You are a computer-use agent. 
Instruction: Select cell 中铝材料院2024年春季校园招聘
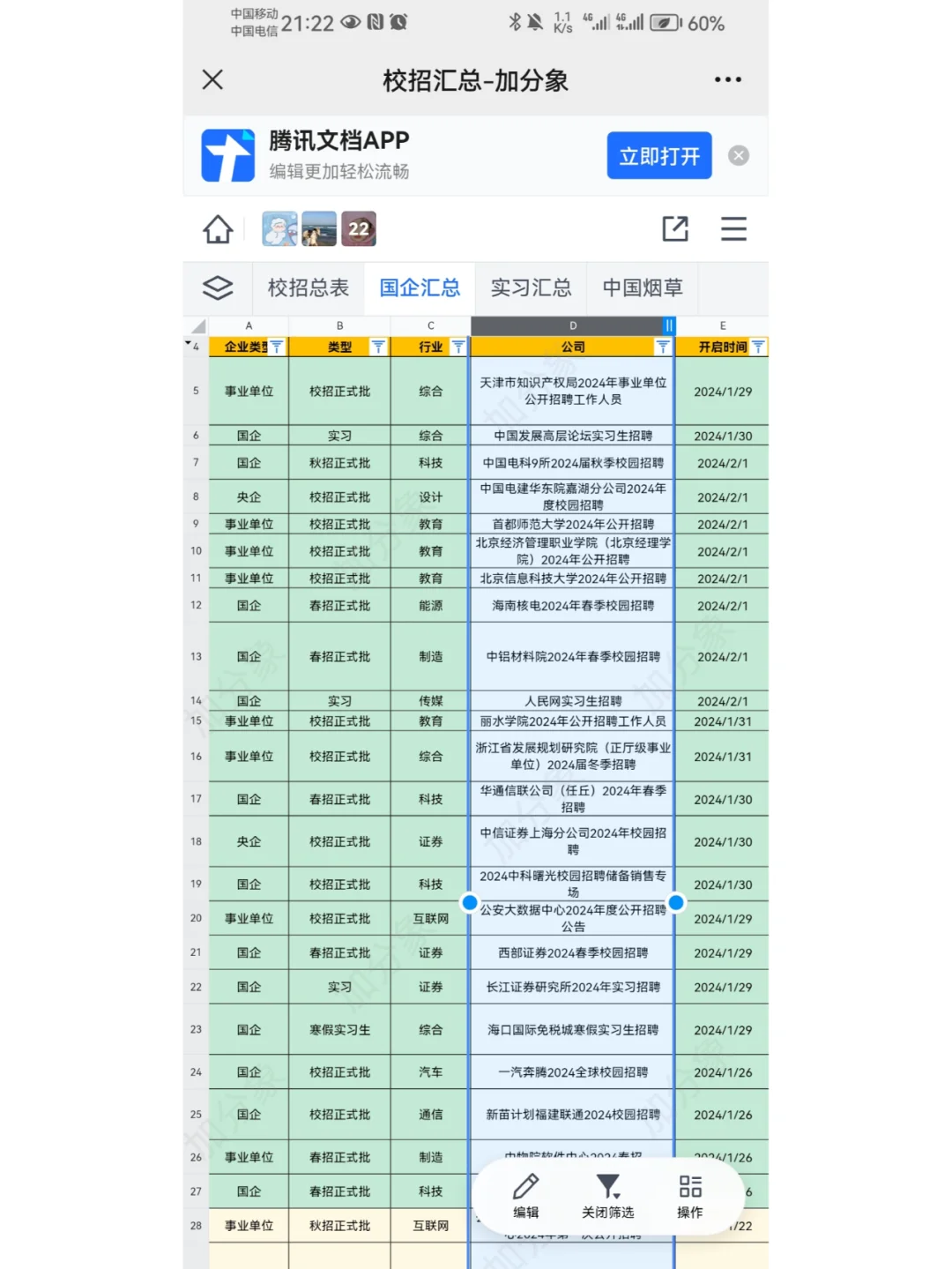click(x=573, y=656)
